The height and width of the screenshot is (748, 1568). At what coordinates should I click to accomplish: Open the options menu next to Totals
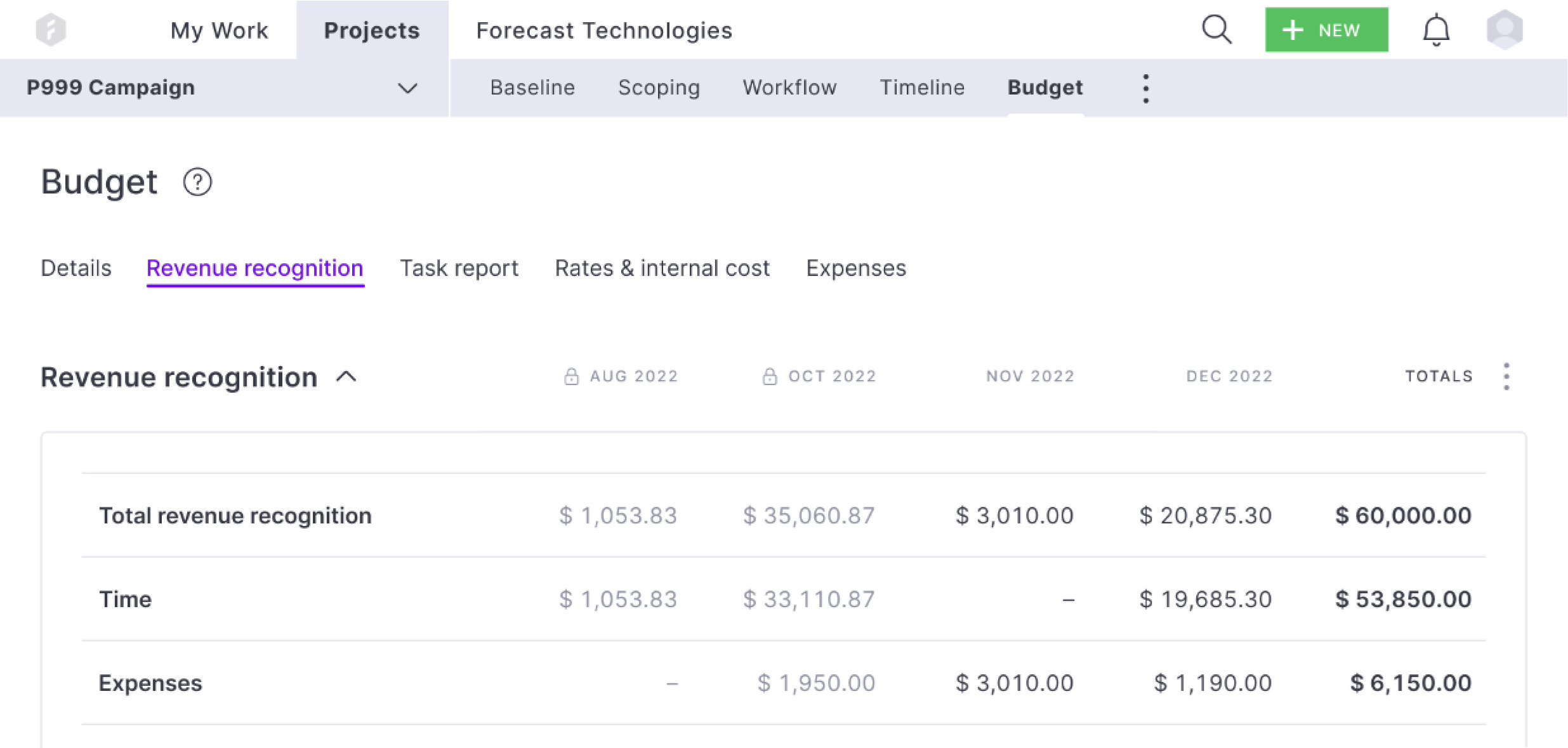point(1508,376)
